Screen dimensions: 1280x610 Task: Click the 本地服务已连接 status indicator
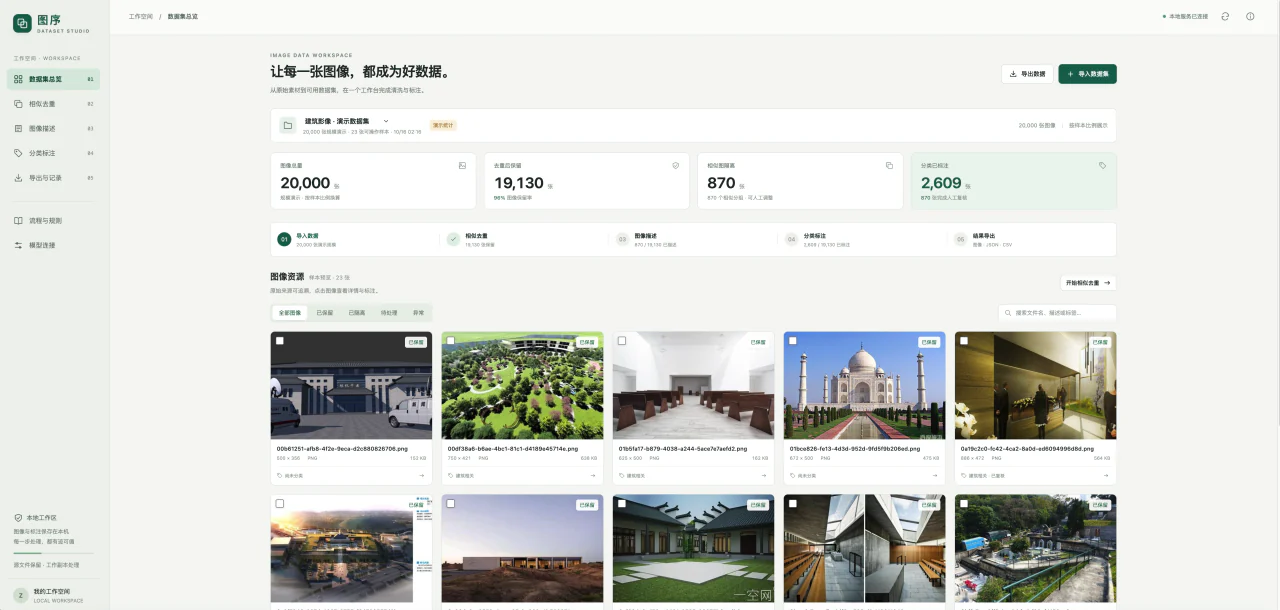[x=1185, y=16]
